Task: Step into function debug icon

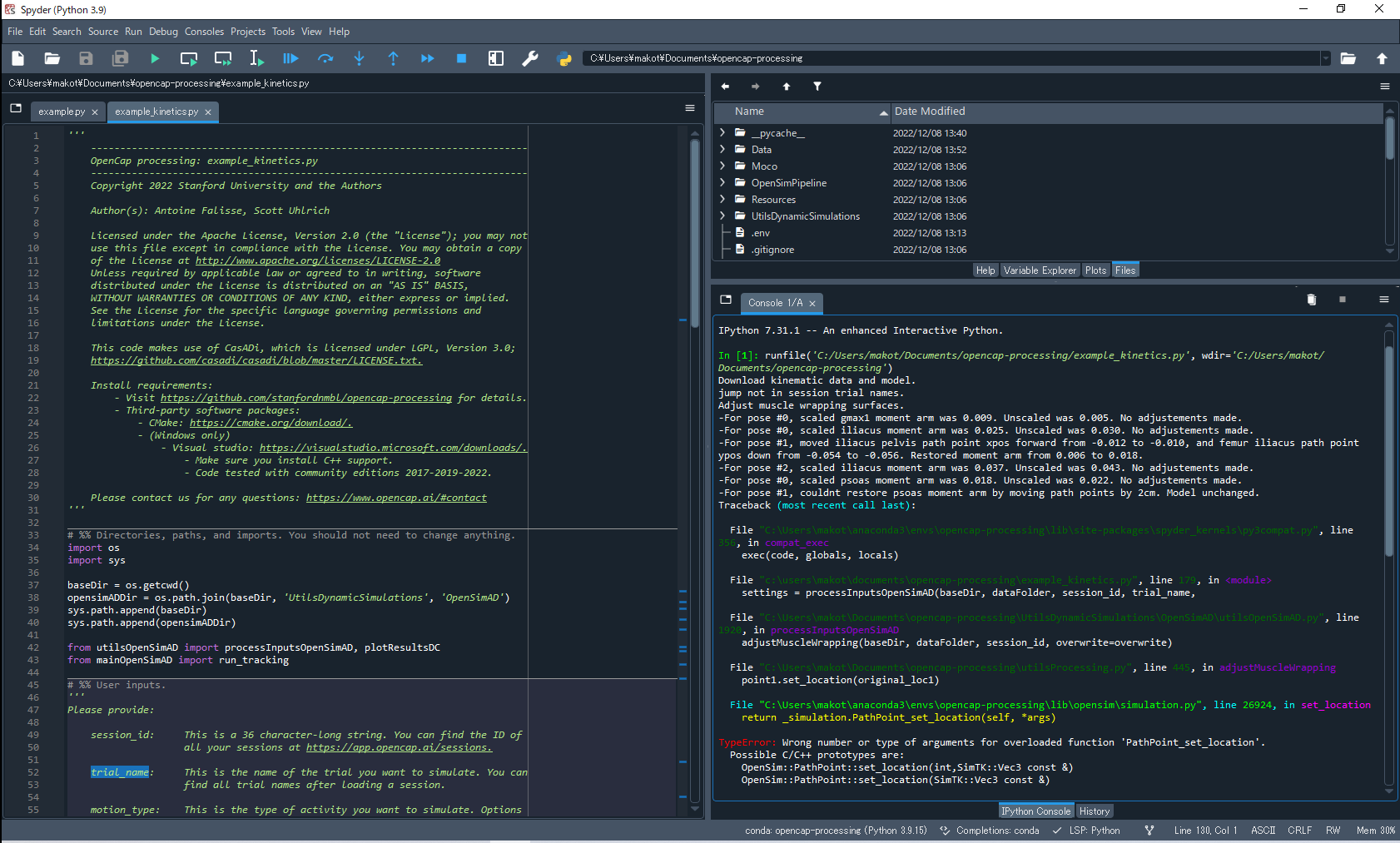Action: click(359, 58)
